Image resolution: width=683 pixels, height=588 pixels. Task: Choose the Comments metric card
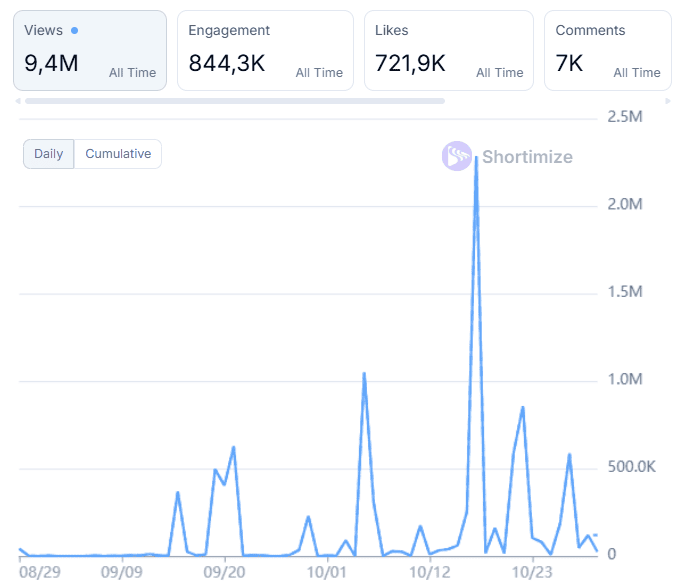607,51
